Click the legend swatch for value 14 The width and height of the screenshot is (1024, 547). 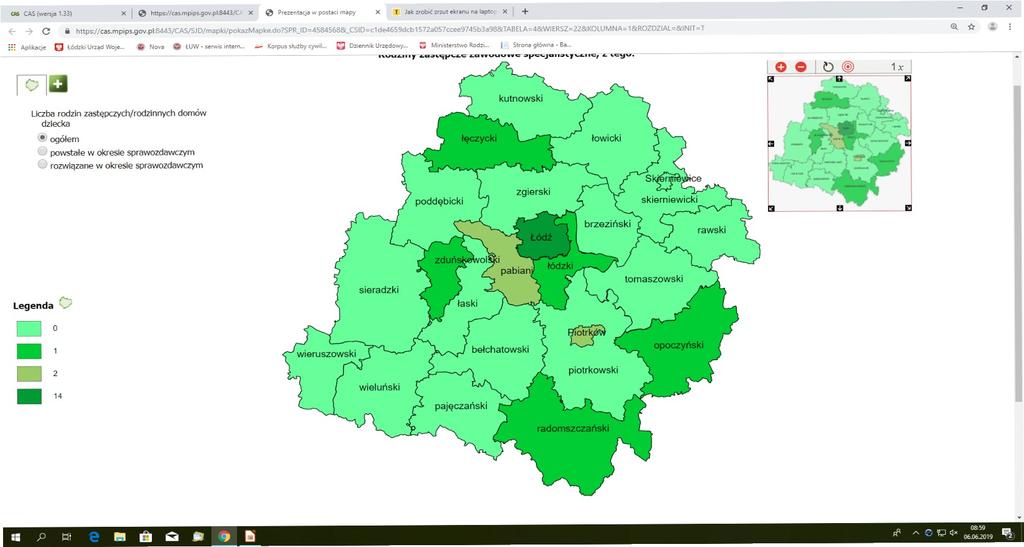29,396
